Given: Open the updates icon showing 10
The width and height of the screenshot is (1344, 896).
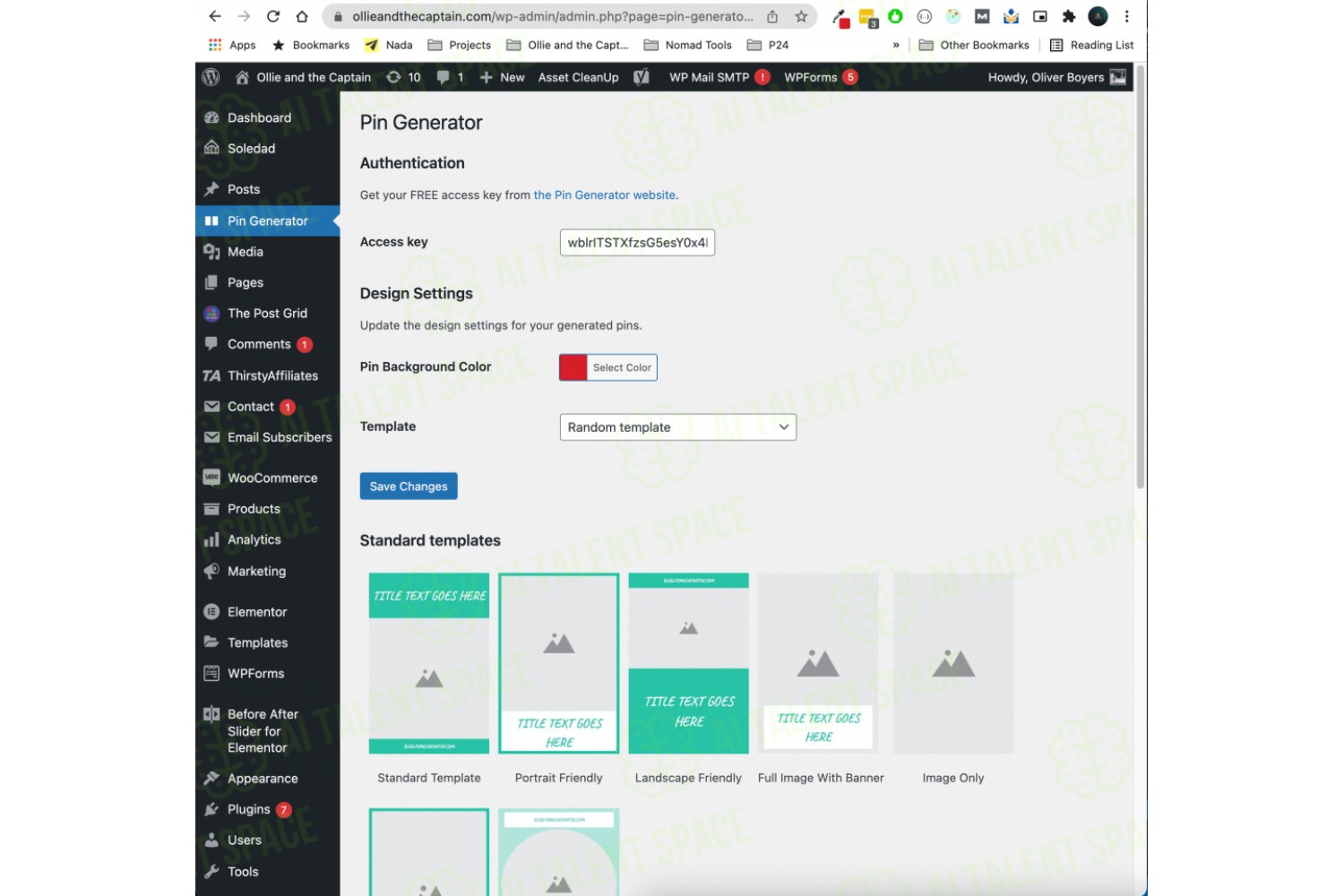Looking at the screenshot, I should pos(403,77).
